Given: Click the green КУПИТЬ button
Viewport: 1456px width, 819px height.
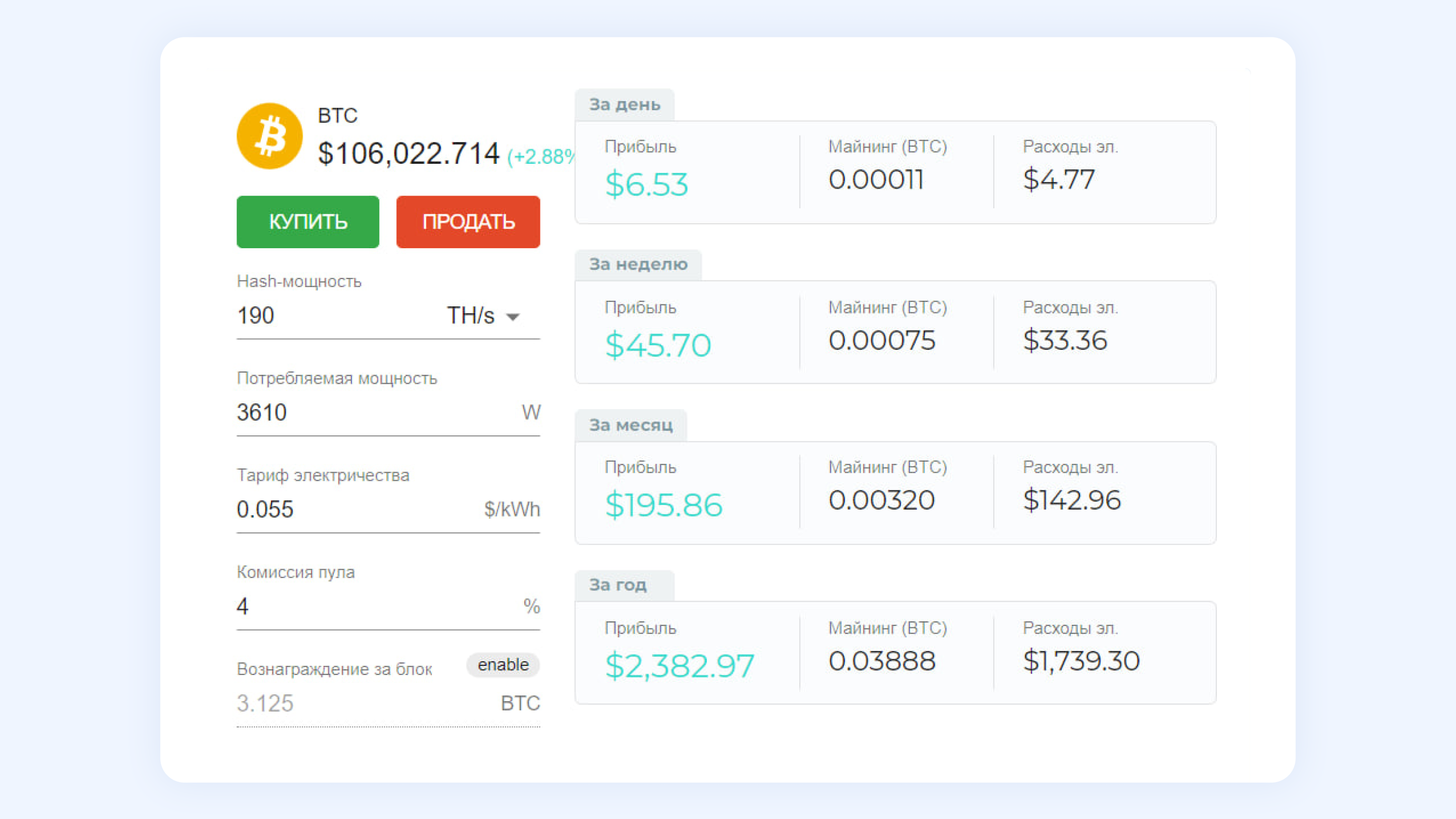Looking at the screenshot, I should point(307,221).
